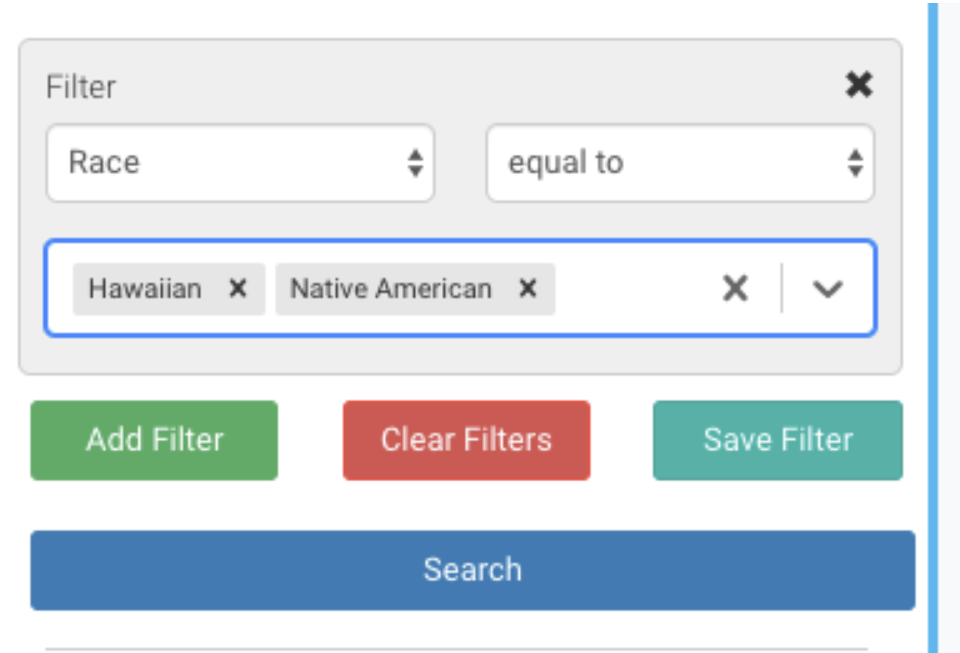960x653 pixels.
Task: Open the Race field dropdown
Action: click(240, 162)
